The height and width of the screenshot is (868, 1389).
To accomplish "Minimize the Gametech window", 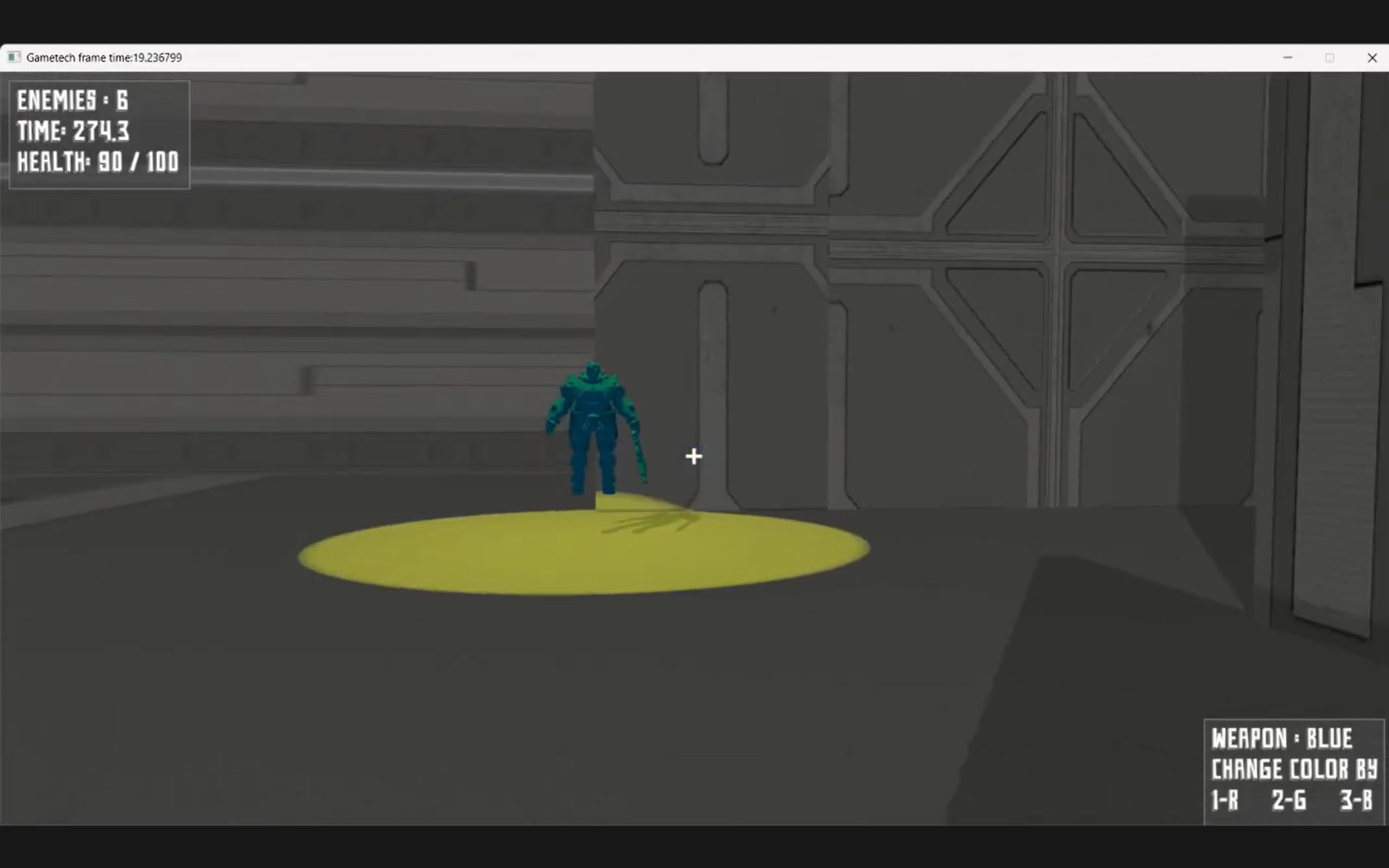I will tap(1288, 58).
